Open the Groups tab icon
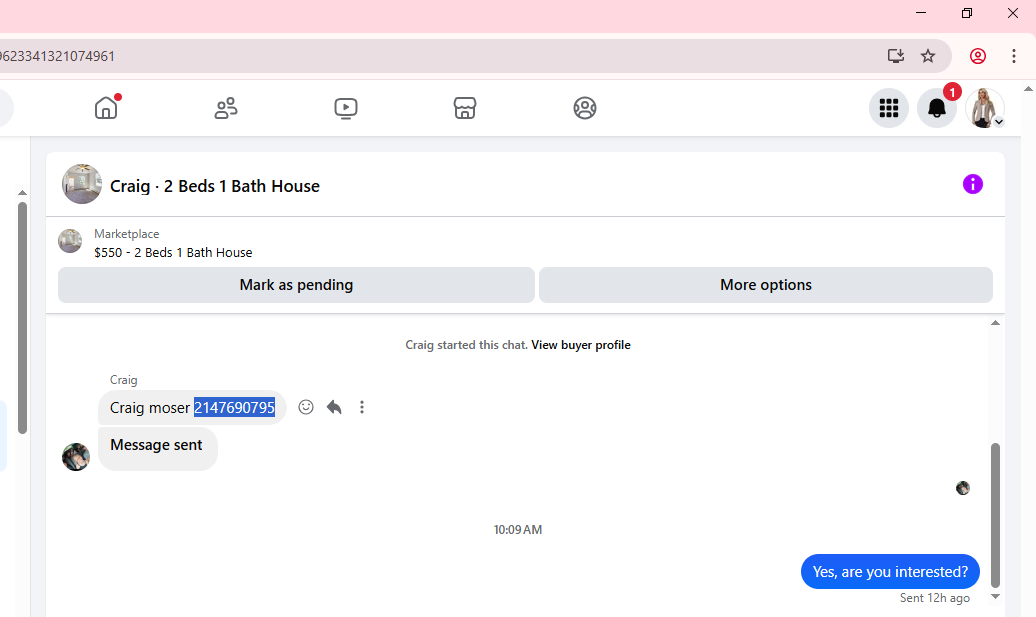 (x=585, y=108)
